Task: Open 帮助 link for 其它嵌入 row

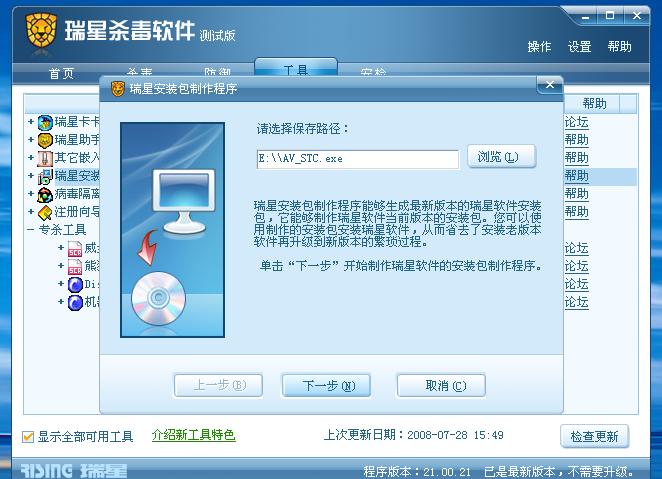Action: tap(576, 158)
